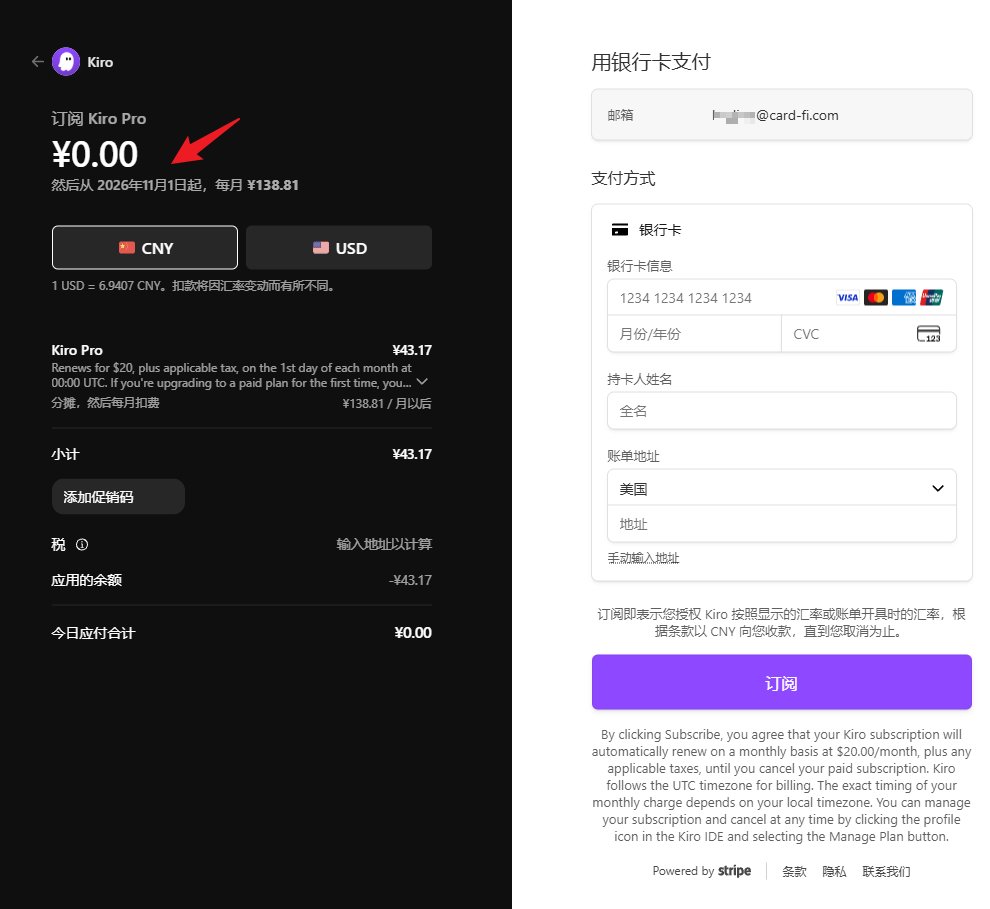This screenshot has width=990, height=909.
Task: Focus the 全名 cardholder name field
Action: click(782, 411)
